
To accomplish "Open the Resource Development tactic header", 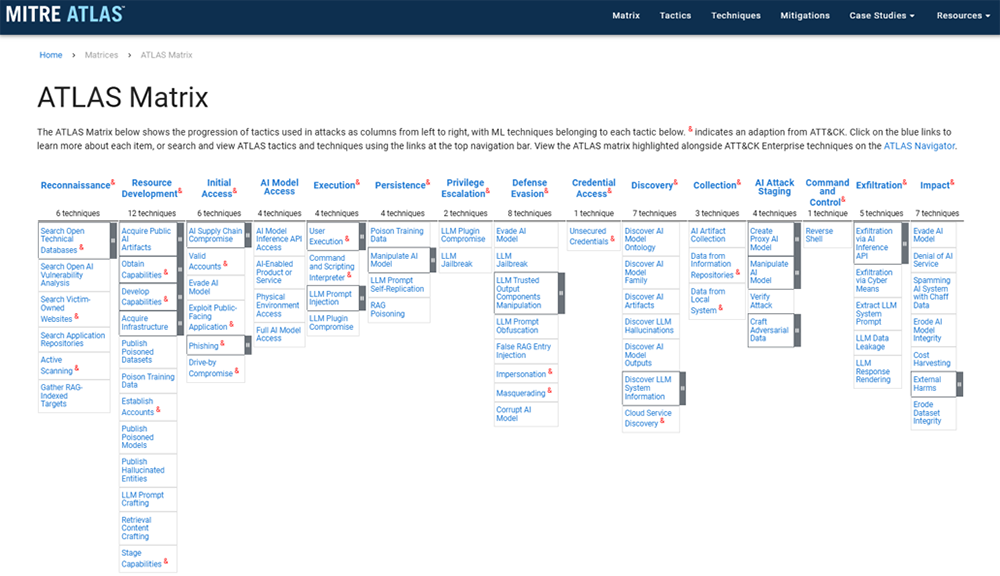I will pyautogui.click(x=151, y=188).
